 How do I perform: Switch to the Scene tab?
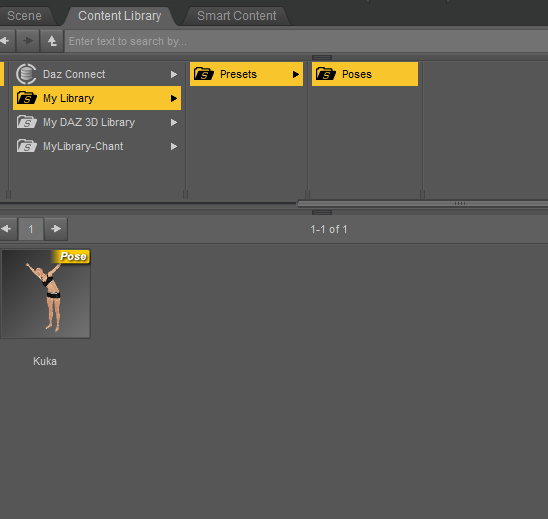(24, 16)
